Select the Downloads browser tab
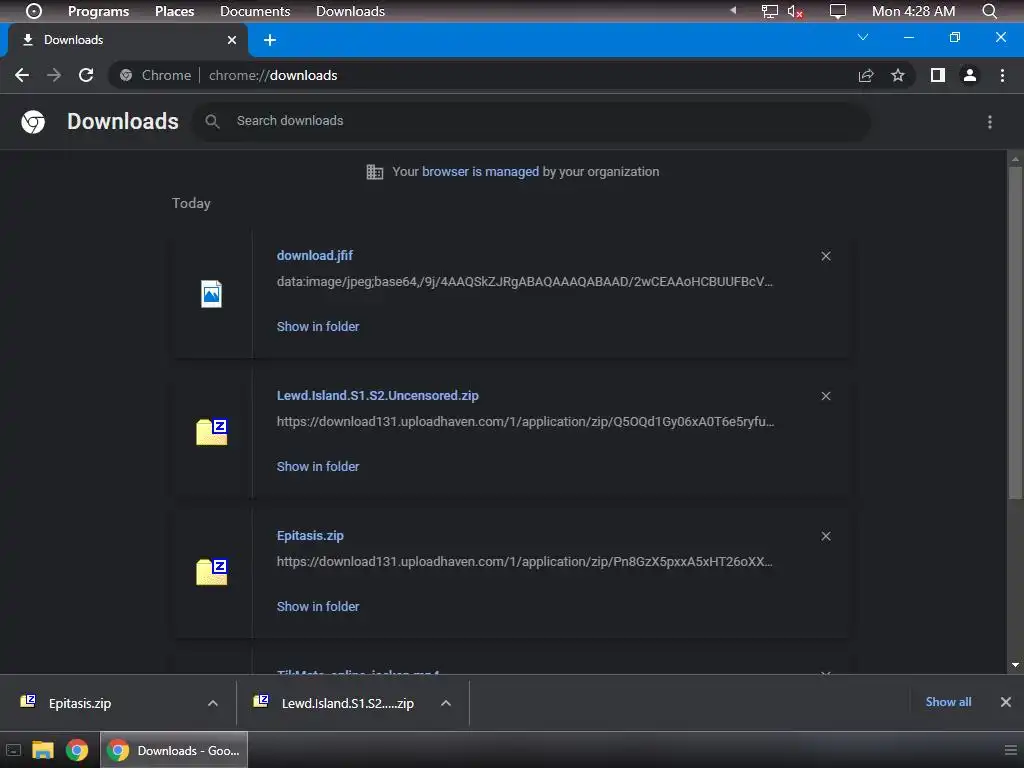 pyautogui.click(x=127, y=40)
